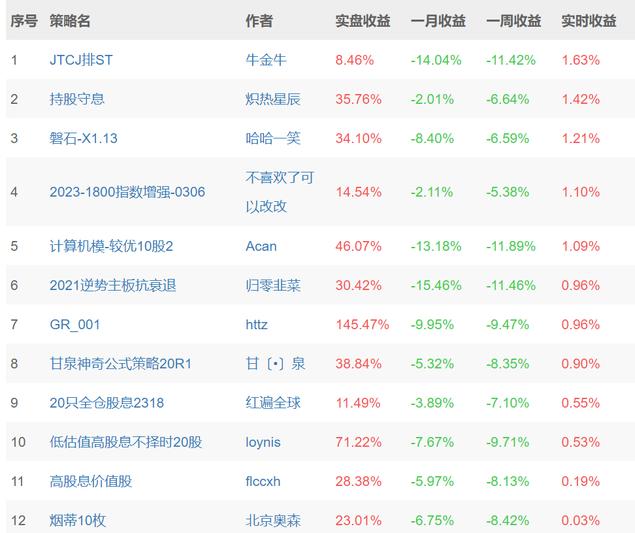The width and height of the screenshot is (635, 533).
Task: Sort by 一月收益 column header
Action: [438, 21]
